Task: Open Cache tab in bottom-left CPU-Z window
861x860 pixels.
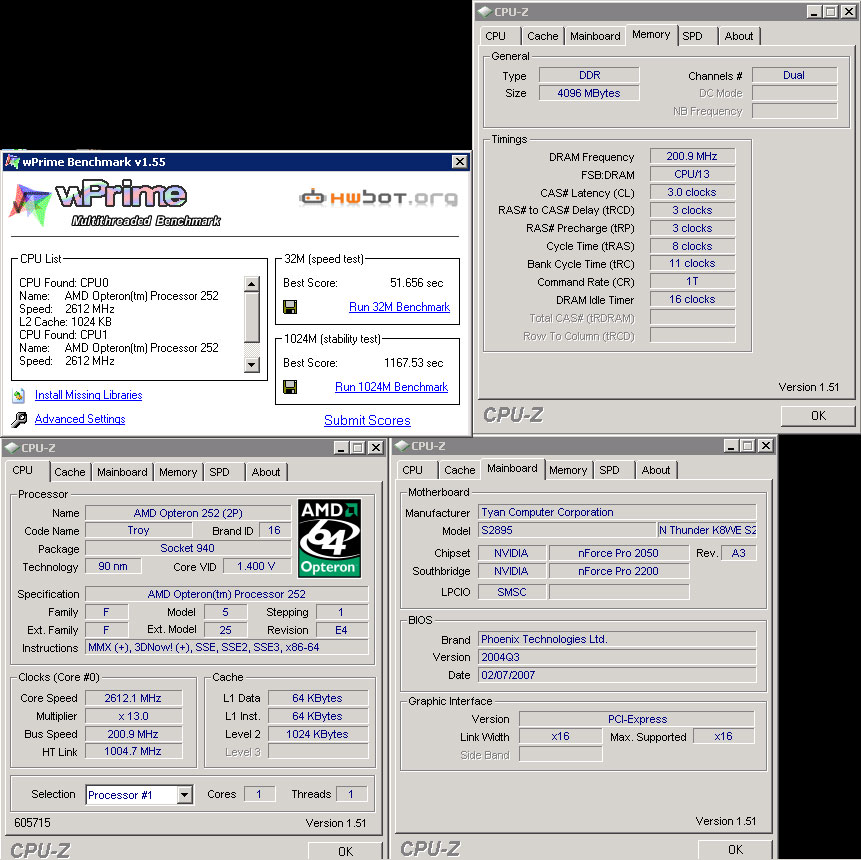Action: (x=70, y=472)
